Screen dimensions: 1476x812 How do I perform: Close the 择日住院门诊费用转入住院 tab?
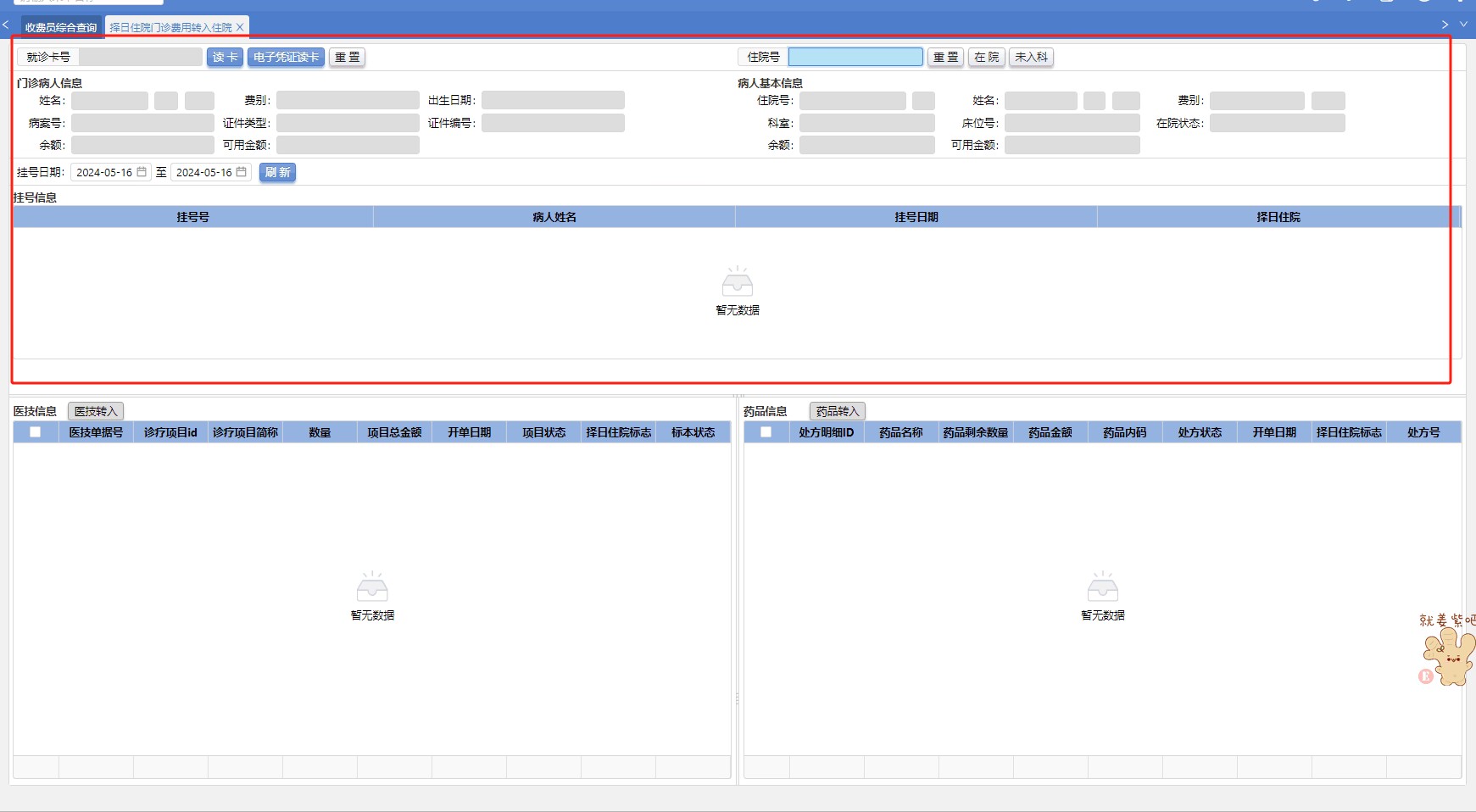[240, 27]
